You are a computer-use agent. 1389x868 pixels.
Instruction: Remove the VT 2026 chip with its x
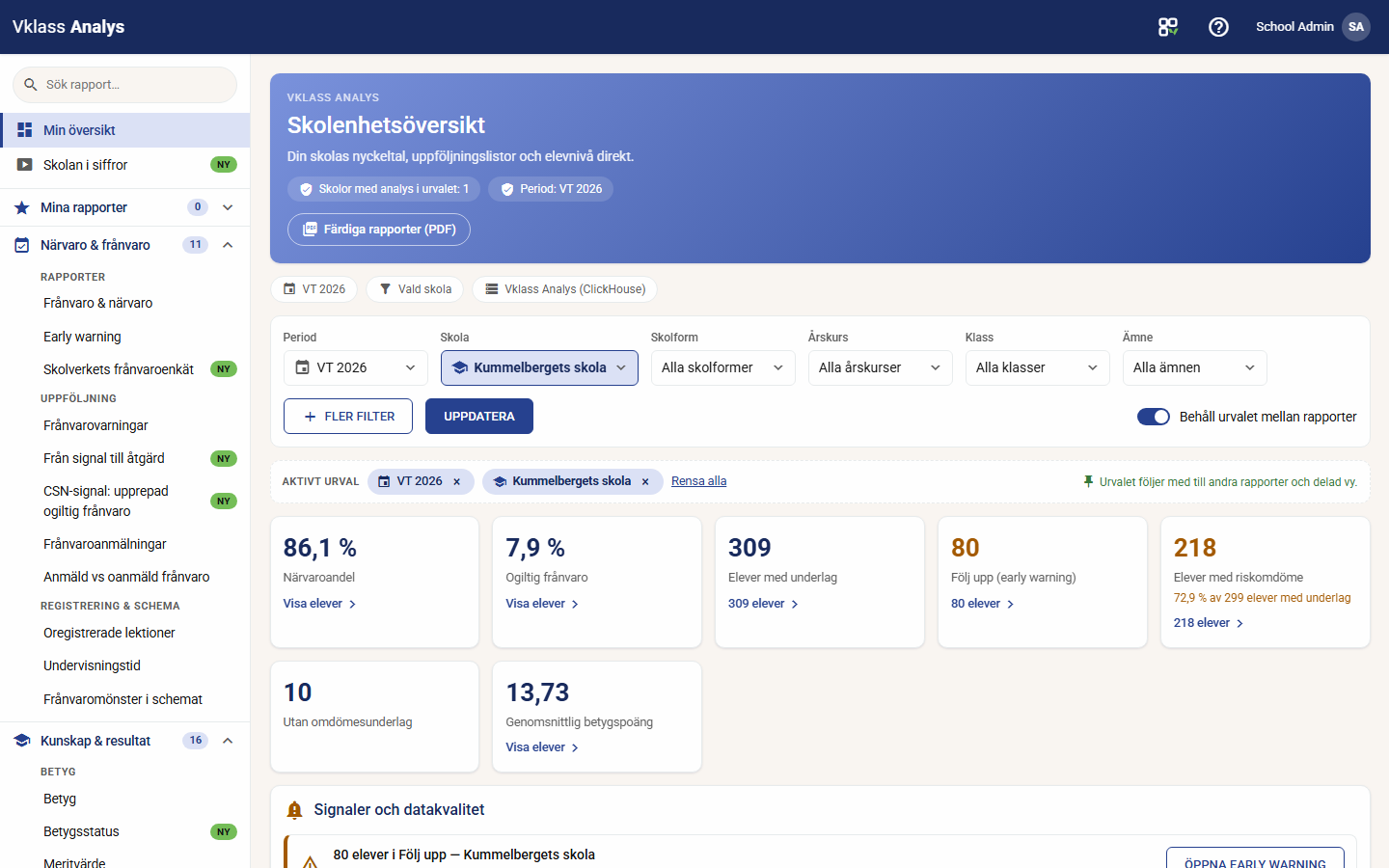click(457, 481)
